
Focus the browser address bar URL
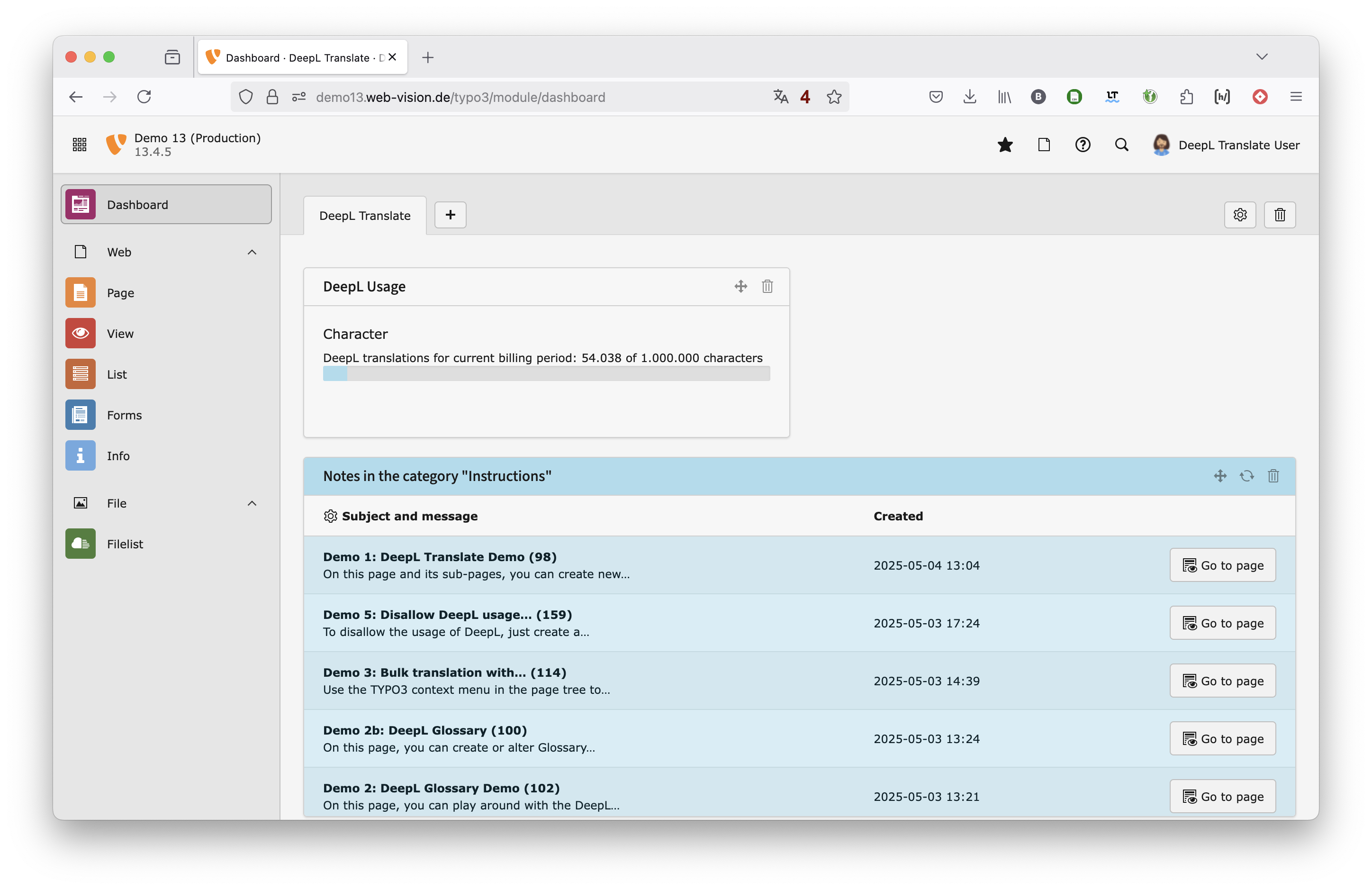tap(460, 97)
